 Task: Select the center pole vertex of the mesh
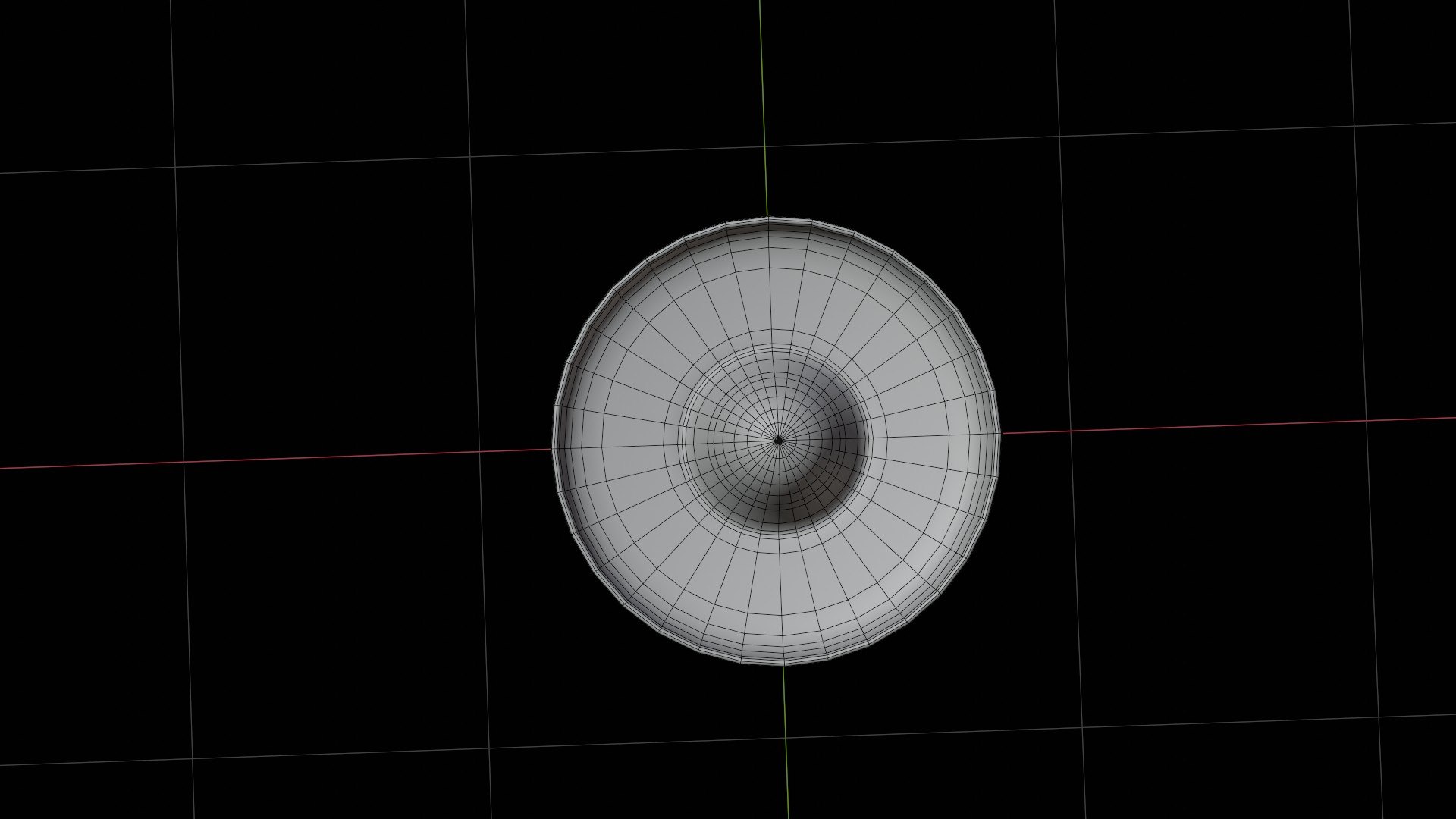[778, 439]
